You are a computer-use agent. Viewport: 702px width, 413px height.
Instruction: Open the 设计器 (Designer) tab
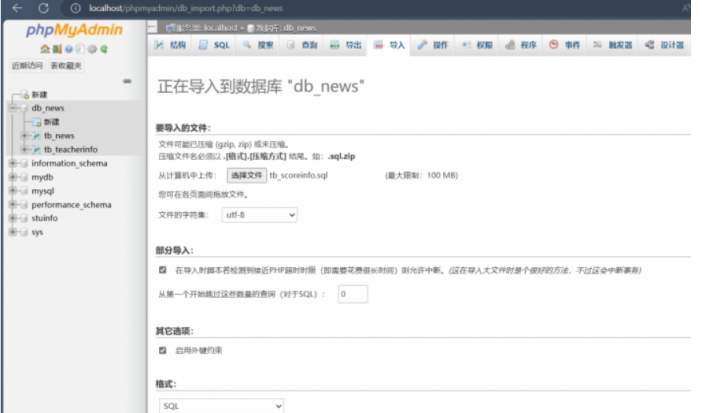click(x=665, y=45)
